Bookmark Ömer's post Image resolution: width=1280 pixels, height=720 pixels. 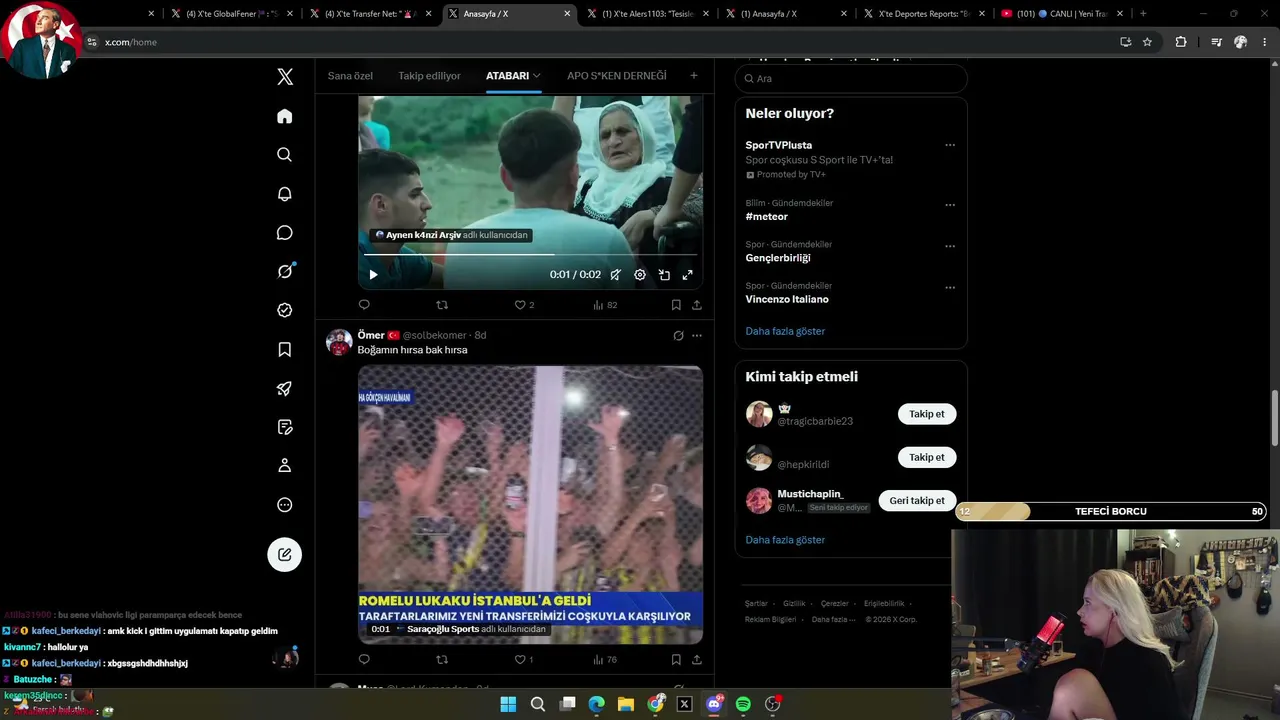point(676,660)
